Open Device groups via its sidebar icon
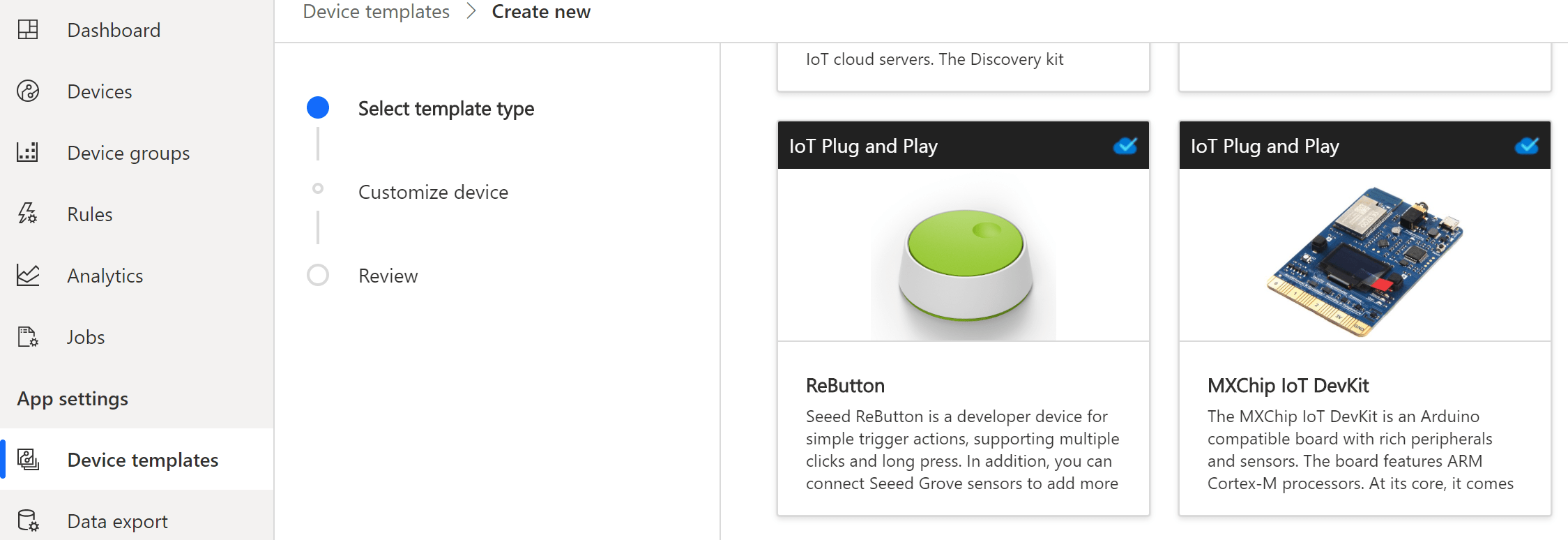Screen dimensions: 1568x540 (26, 152)
